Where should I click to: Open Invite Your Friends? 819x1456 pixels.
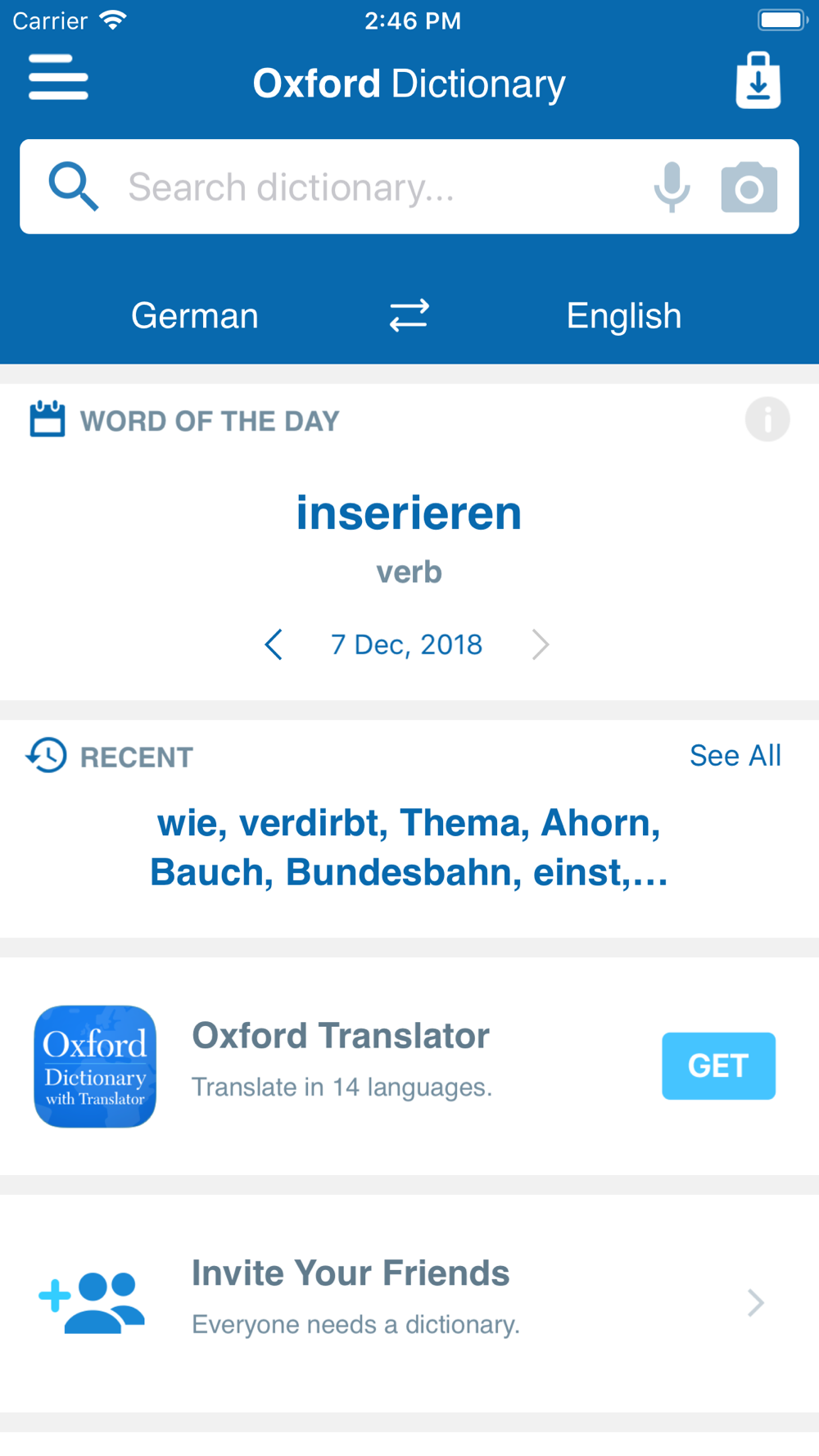tap(409, 1302)
